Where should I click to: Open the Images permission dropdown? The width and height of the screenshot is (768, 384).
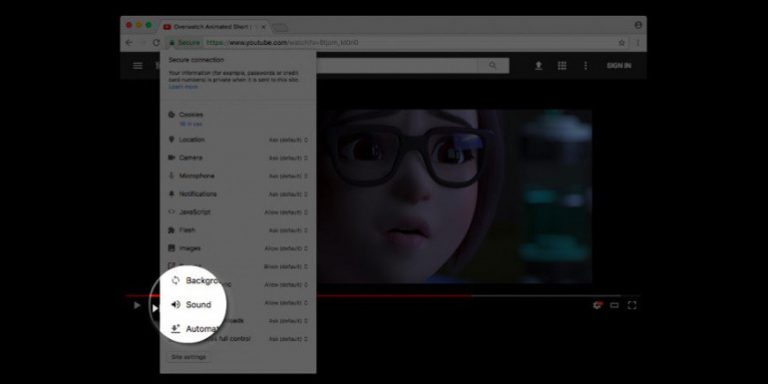coord(287,249)
